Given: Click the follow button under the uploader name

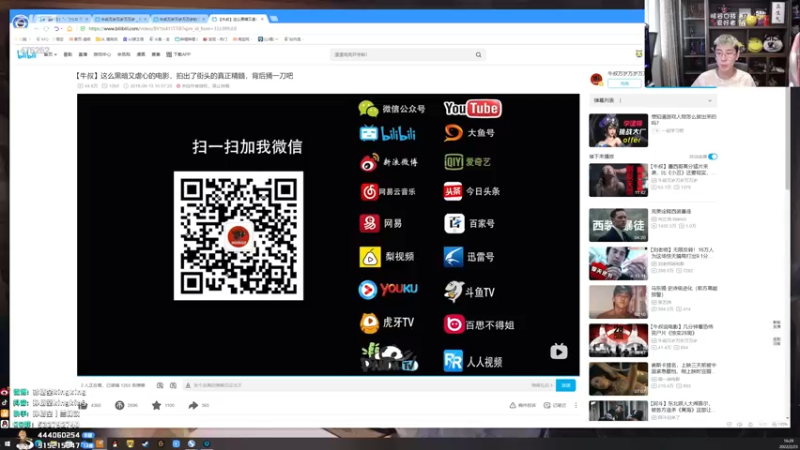Looking at the screenshot, I should pyautogui.click(x=624, y=83).
